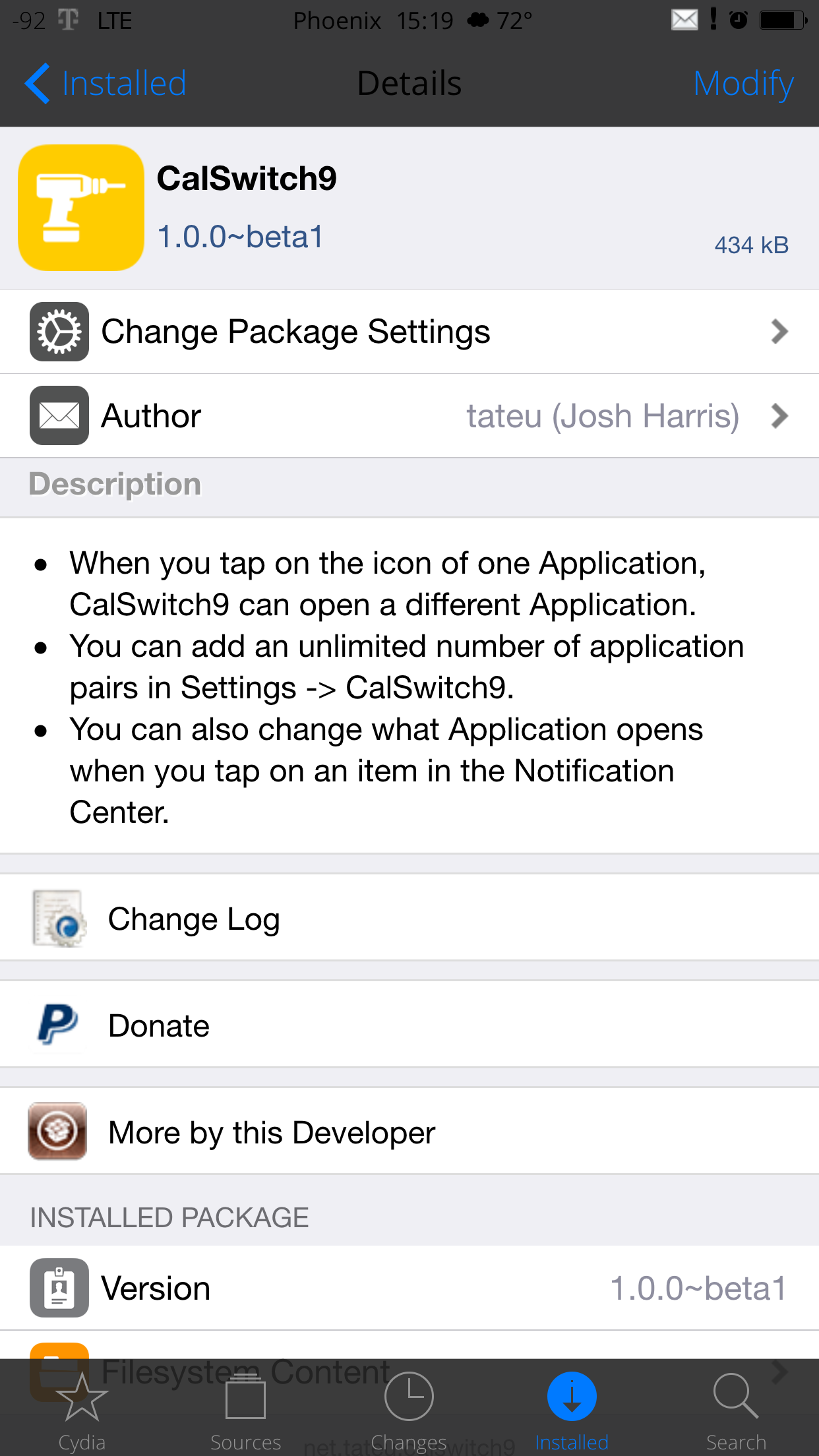
Task: Tap Modify in the navigation bar
Action: [x=743, y=84]
